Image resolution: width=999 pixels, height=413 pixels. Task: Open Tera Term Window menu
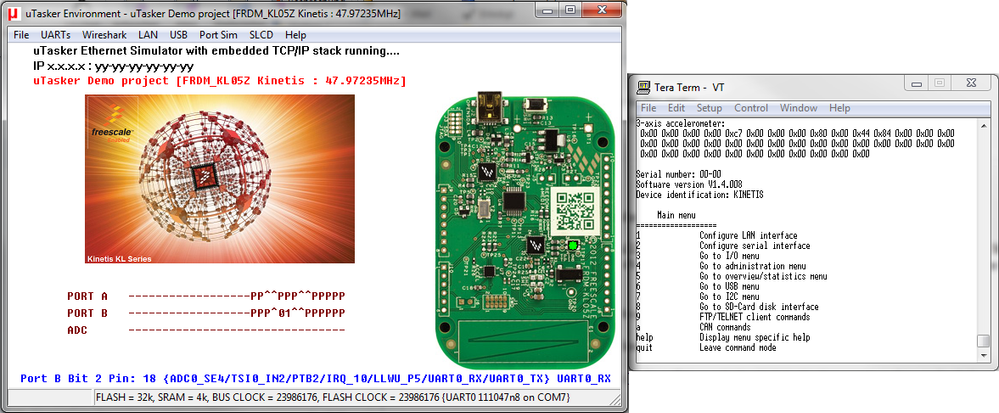[x=799, y=108]
